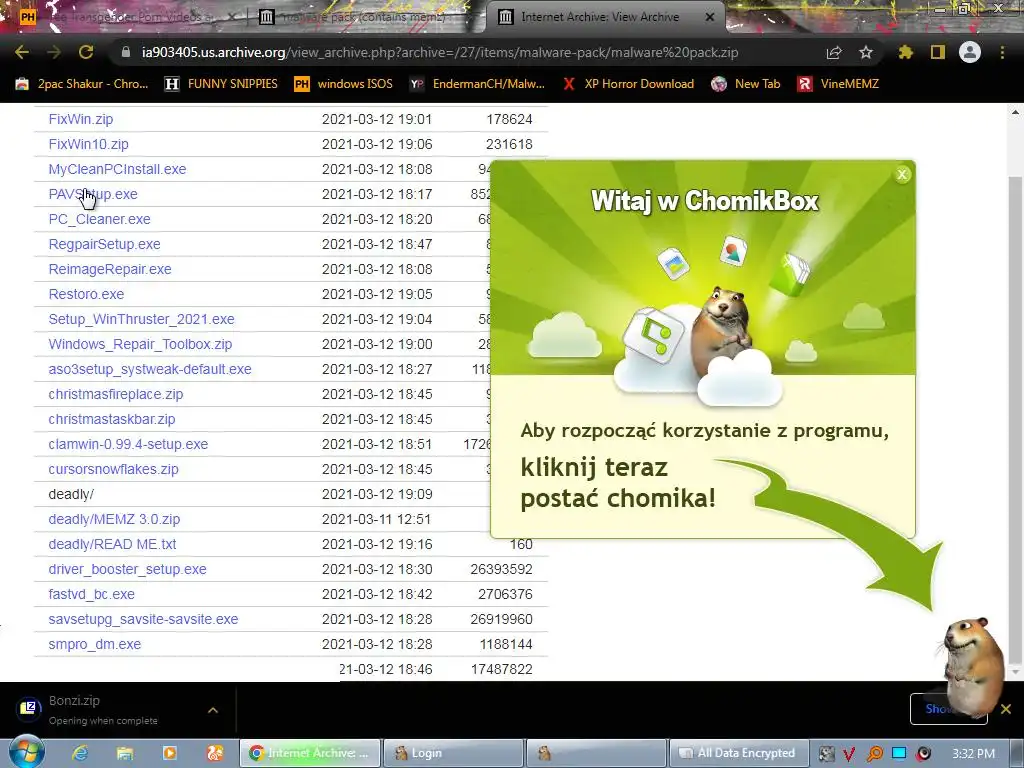1024x768 pixels.
Task: Open the Windows_Repair_Toolbox.zip link
Action: pyautogui.click(x=140, y=344)
